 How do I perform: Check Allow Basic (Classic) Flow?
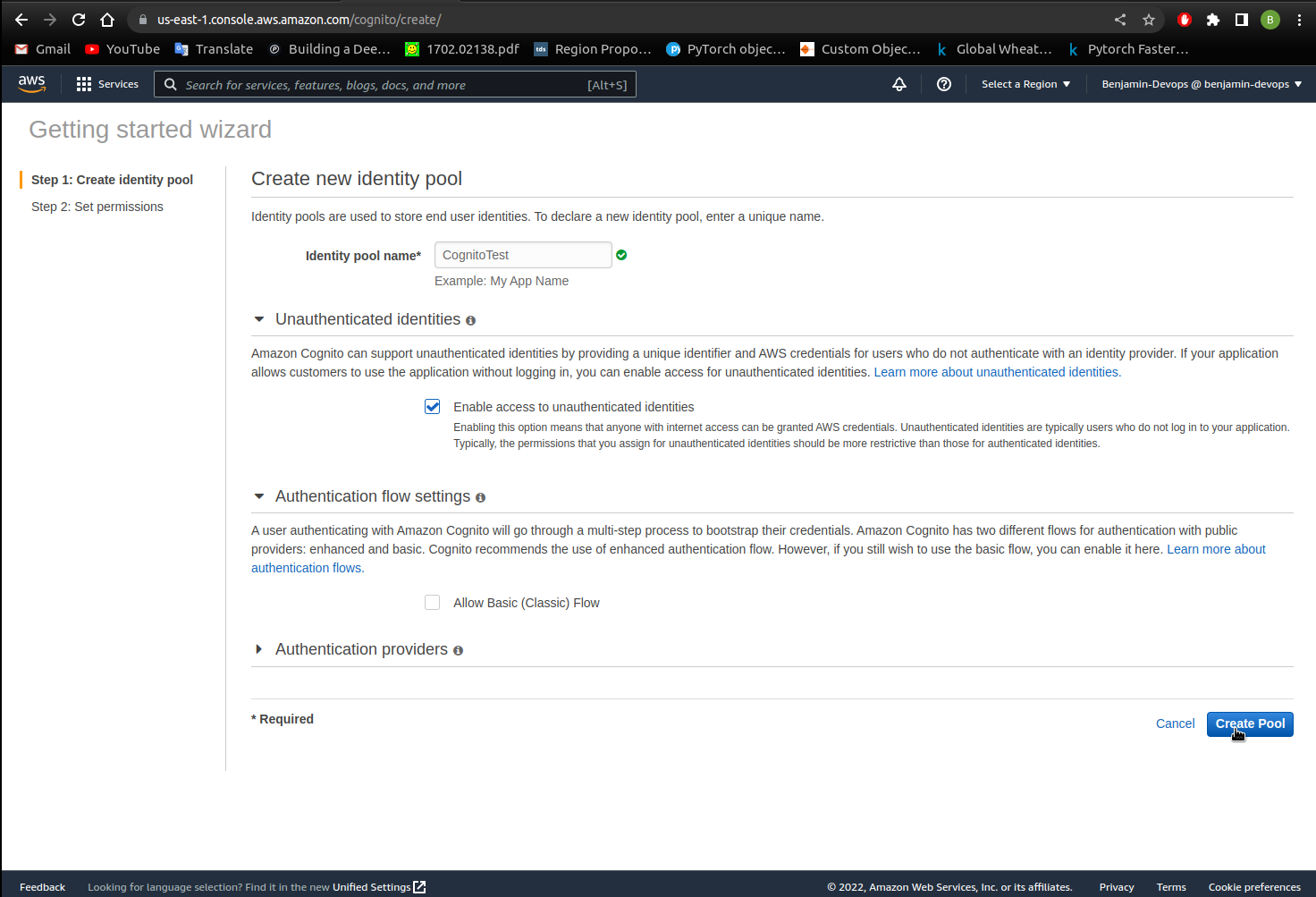433,603
